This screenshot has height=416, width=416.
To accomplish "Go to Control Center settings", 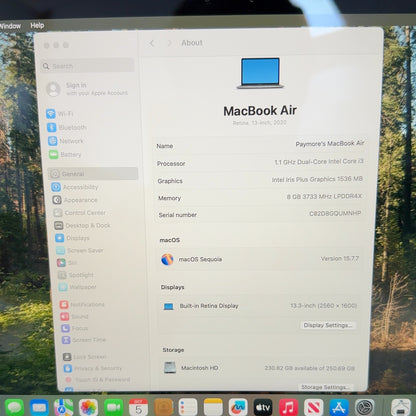I will pos(80,213).
